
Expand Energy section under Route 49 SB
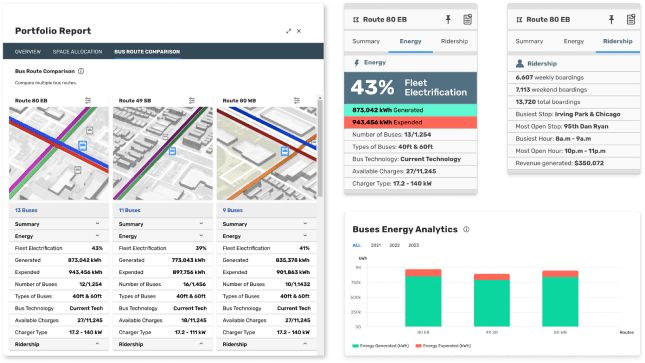click(162, 236)
